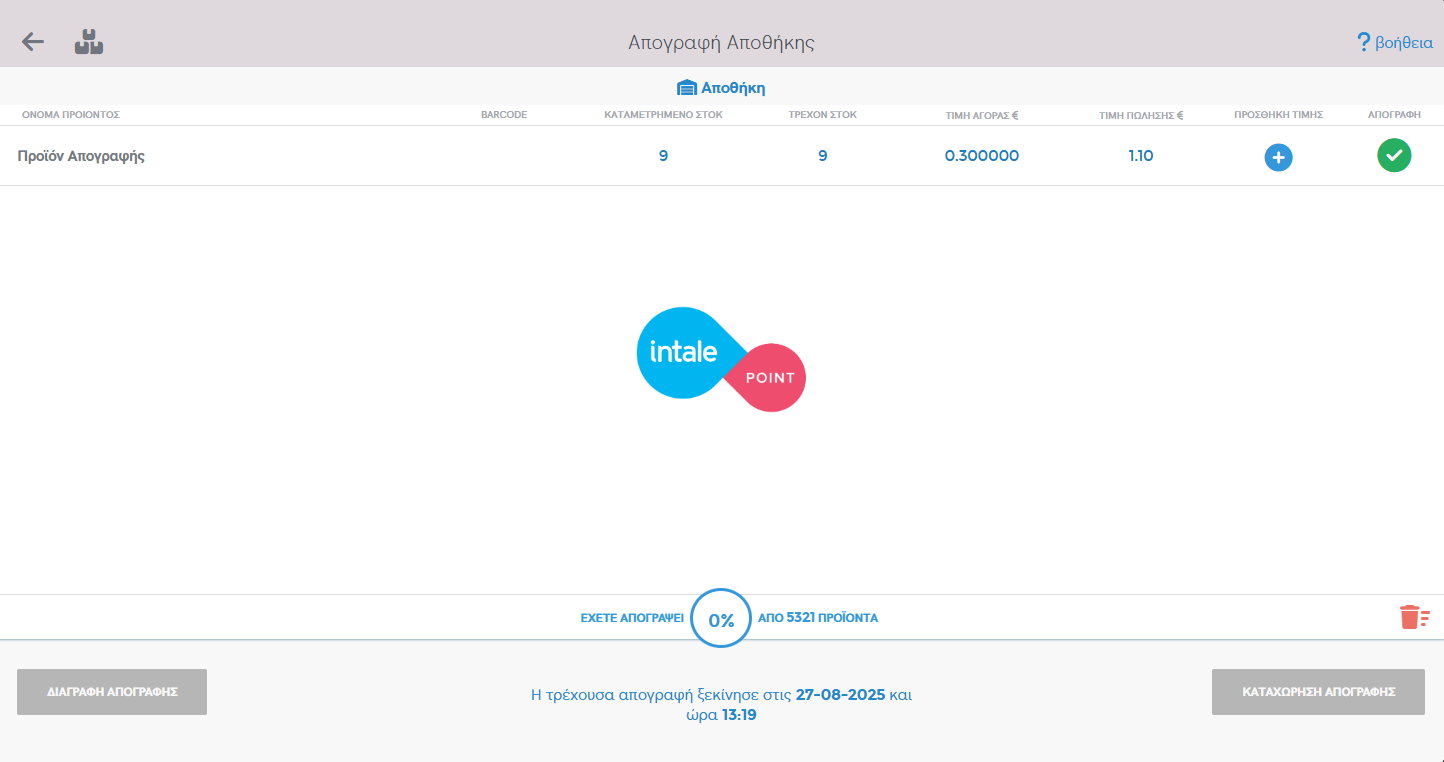Viewport: 1444px width, 762px height.
Task: Go back with the left arrow icon
Action: [x=33, y=42]
